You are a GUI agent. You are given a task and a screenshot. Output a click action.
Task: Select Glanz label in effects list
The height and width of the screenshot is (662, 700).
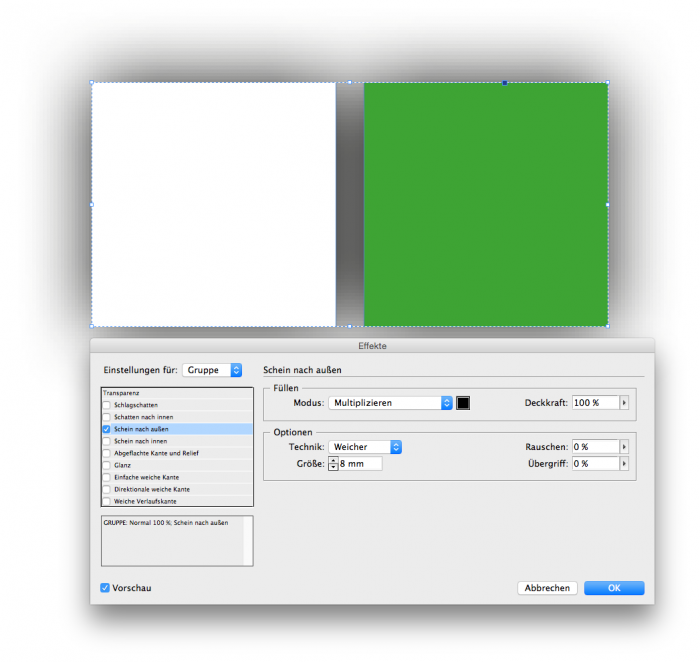tap(122, 465)
